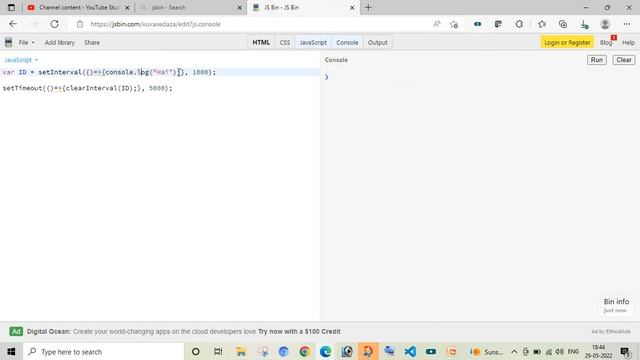Toggle the CSS panel
Image resolution: width=640 pixels, height=360 pixels.
coord(284,42)
